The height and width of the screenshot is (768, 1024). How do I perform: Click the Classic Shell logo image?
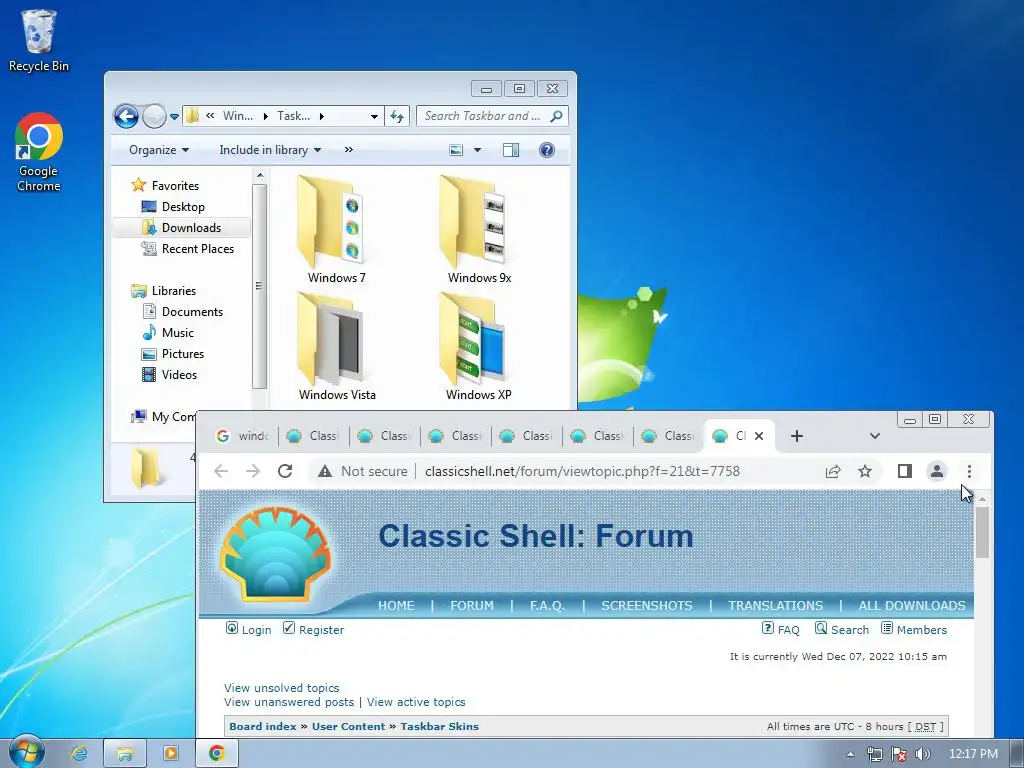click(276, 556)
